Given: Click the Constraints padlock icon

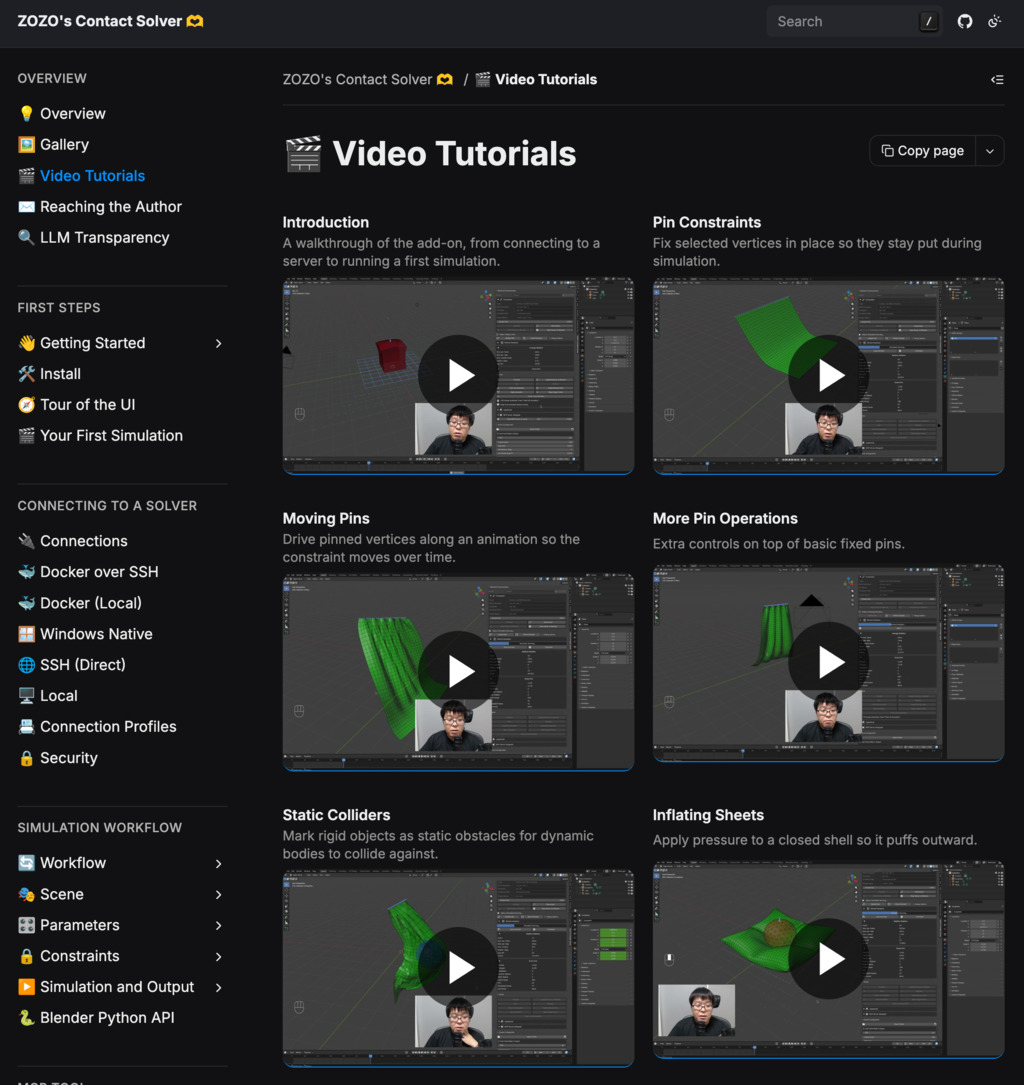Looking at the screenshot, I should tap(26, 956).
